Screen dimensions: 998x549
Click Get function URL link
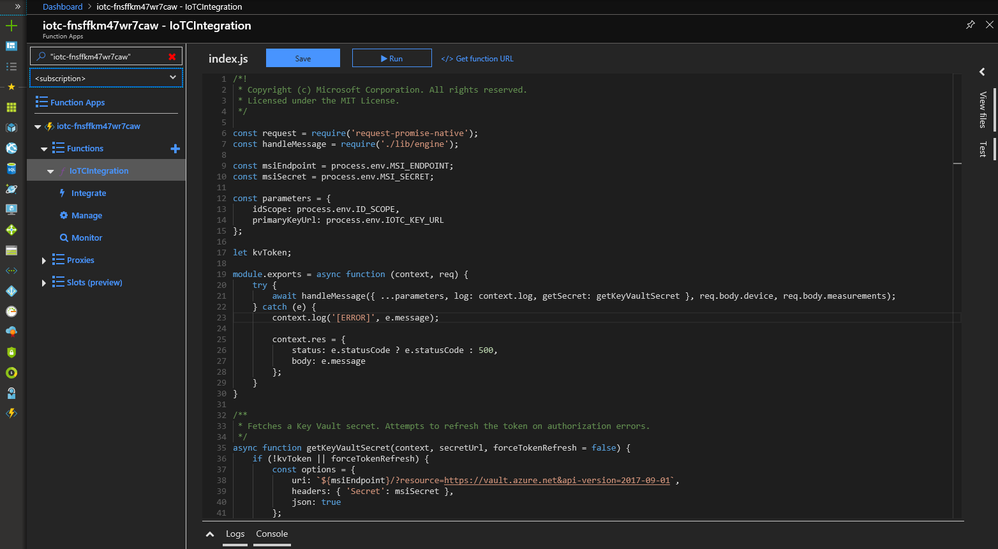[477, 59]
